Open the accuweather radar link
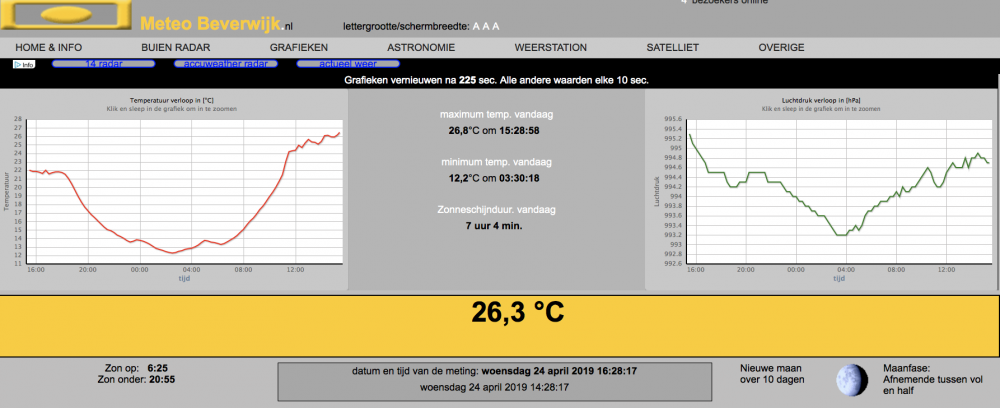 [x=226, y=64]
